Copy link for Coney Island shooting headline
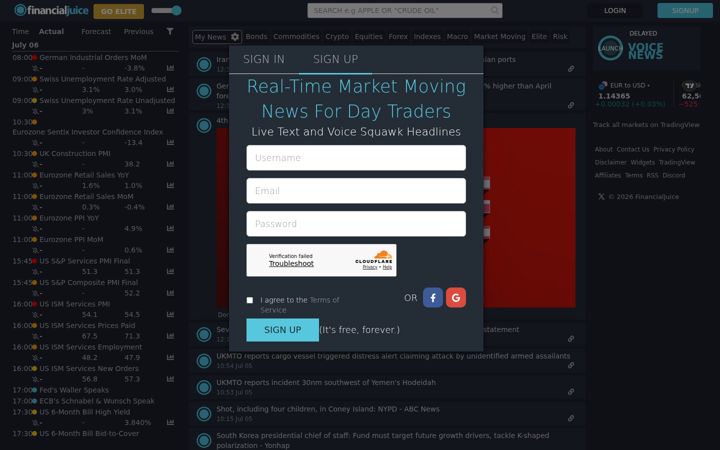Screen dimensions: 720x450 [571, 418]
